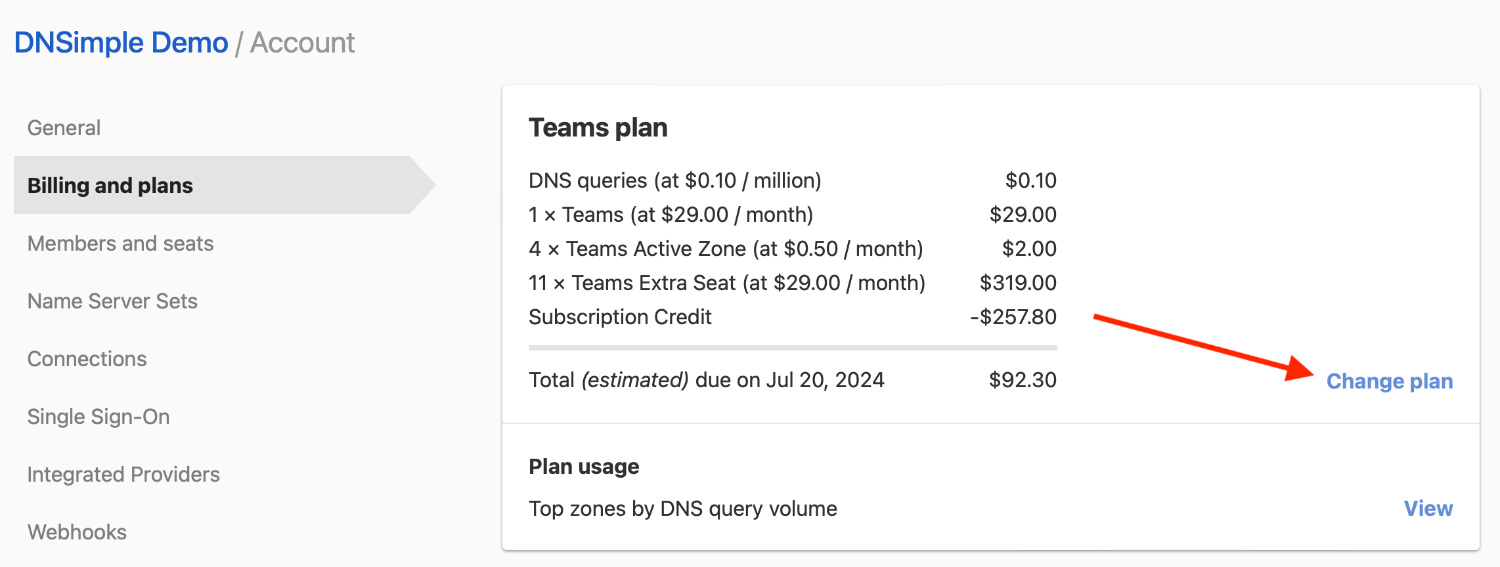Viewport: 1500px width, 567px height.
Task: Click the Subscription Credit label
Action: click(620, 317)
